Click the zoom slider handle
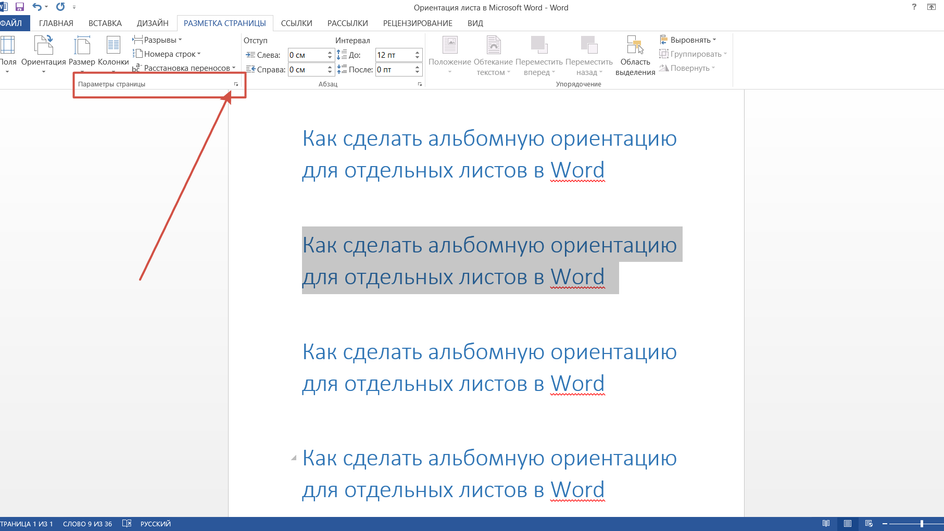 922,524
